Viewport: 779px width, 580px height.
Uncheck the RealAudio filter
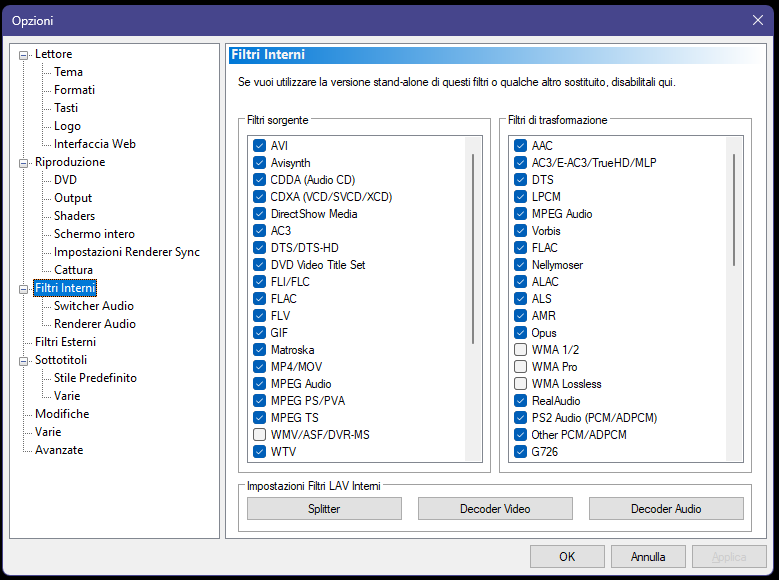[520, 401]
